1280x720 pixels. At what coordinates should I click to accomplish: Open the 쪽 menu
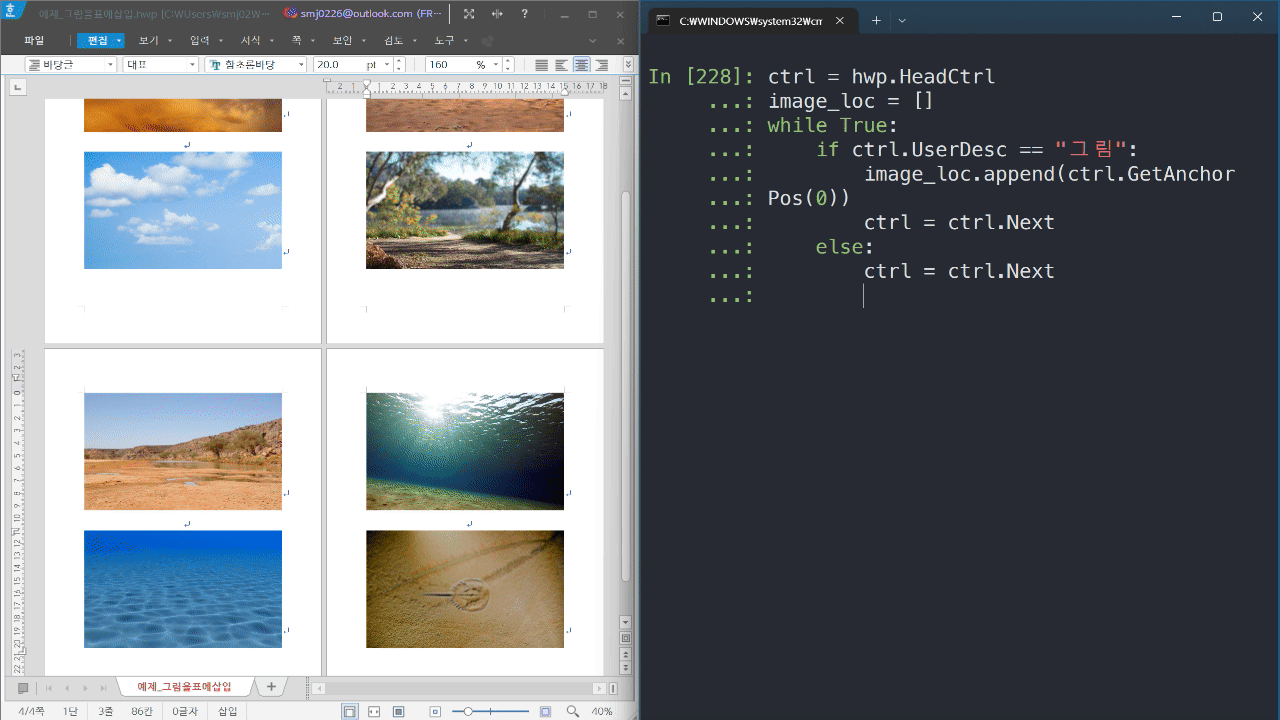[x=296, y=40]
